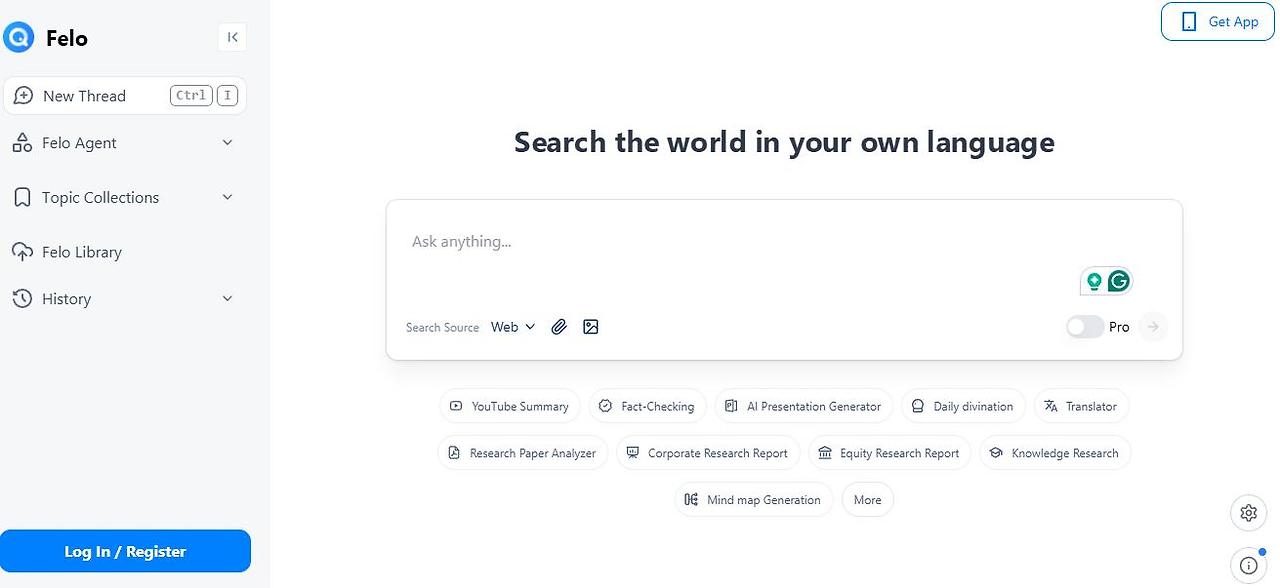Screen dimensions: 1280x588
Task: Click the Felo logo icon
Action: [18, 38]
